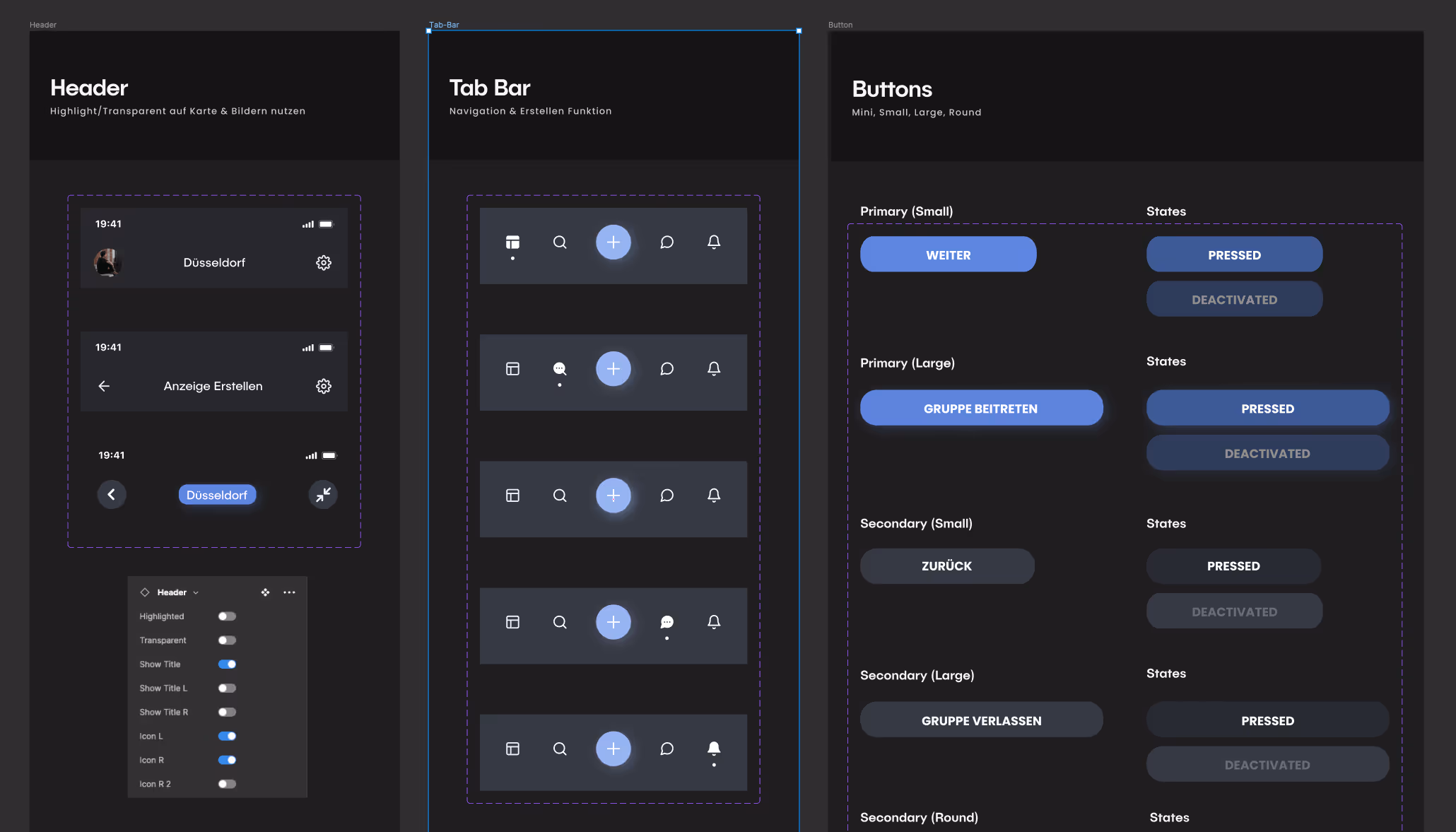Enable the Highlighted toggle
The image size is (1456, 832).
227,616
